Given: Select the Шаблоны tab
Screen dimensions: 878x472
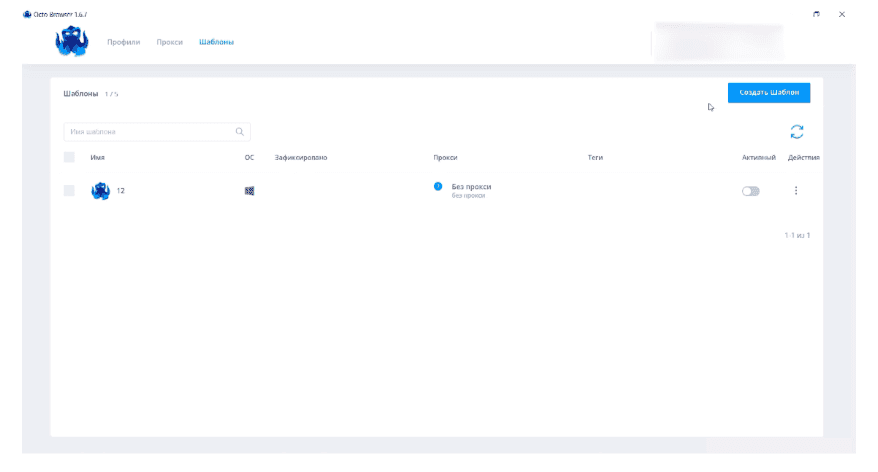Looking at the screenshot, I should [x=216, y=42].
